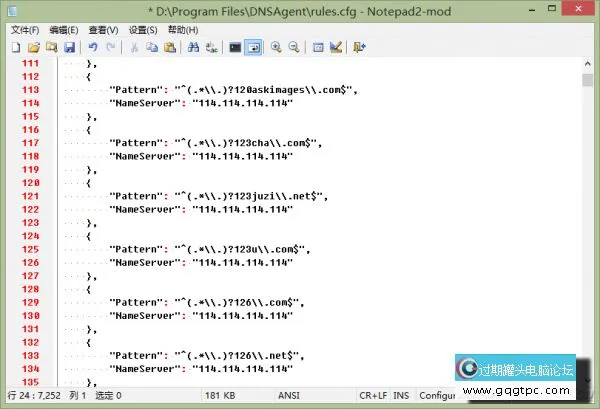Click the greyed Redo arrow icon
Image resolution: width=600 pixels, height=409 pixels.
click(x=111, y=47)
